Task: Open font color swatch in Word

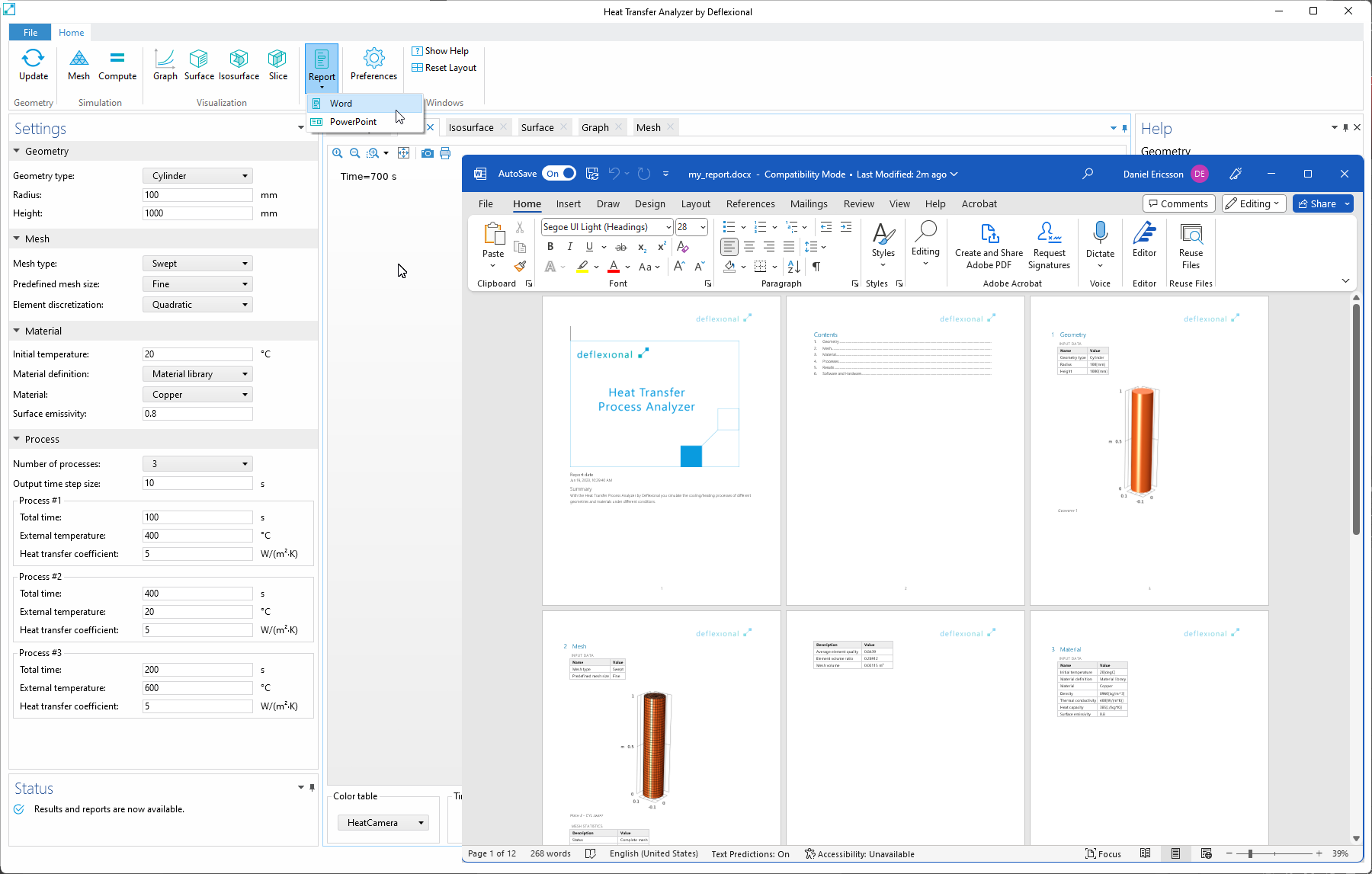Action: (614, 267)
